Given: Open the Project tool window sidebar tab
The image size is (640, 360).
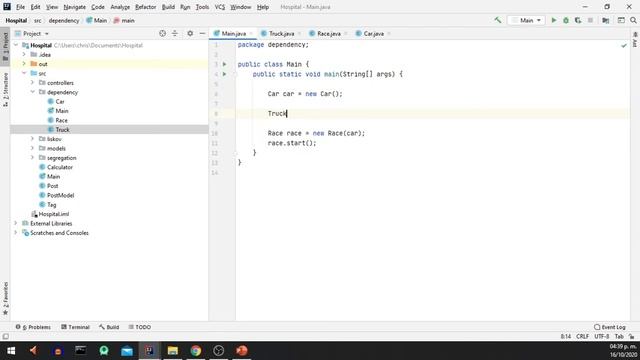Looking at the screenshot, I should tap(5, 46).
